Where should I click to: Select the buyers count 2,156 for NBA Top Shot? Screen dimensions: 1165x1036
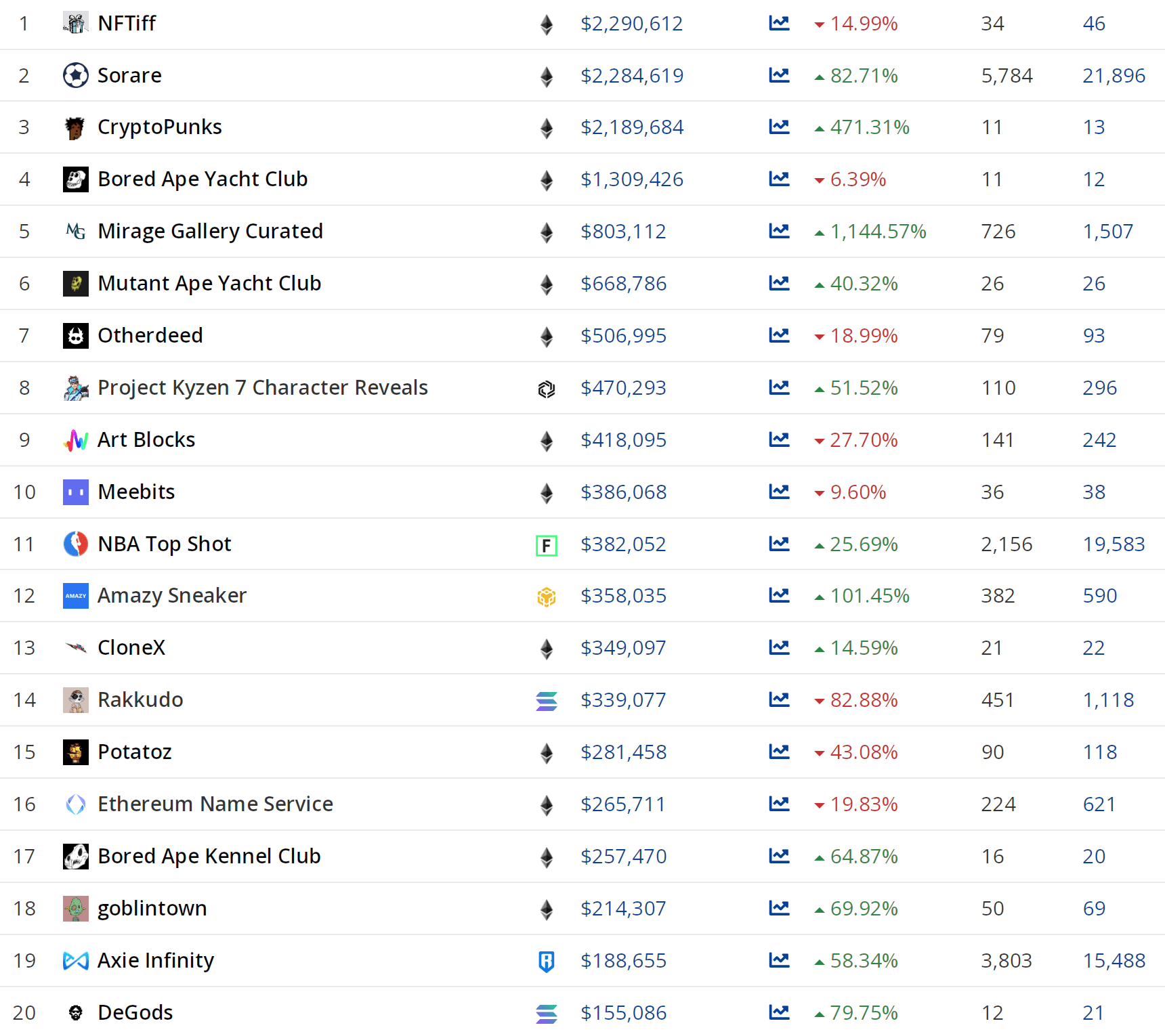point(1007,544)
